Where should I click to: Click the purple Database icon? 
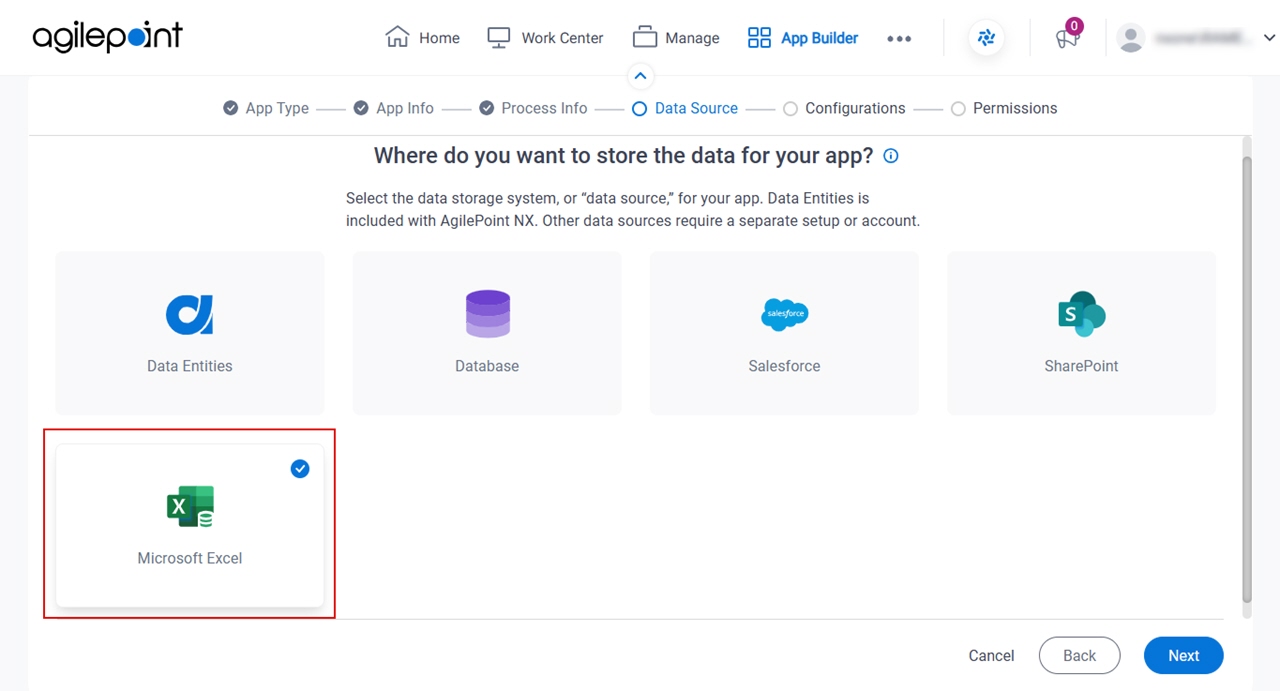[x=487, y=313]
